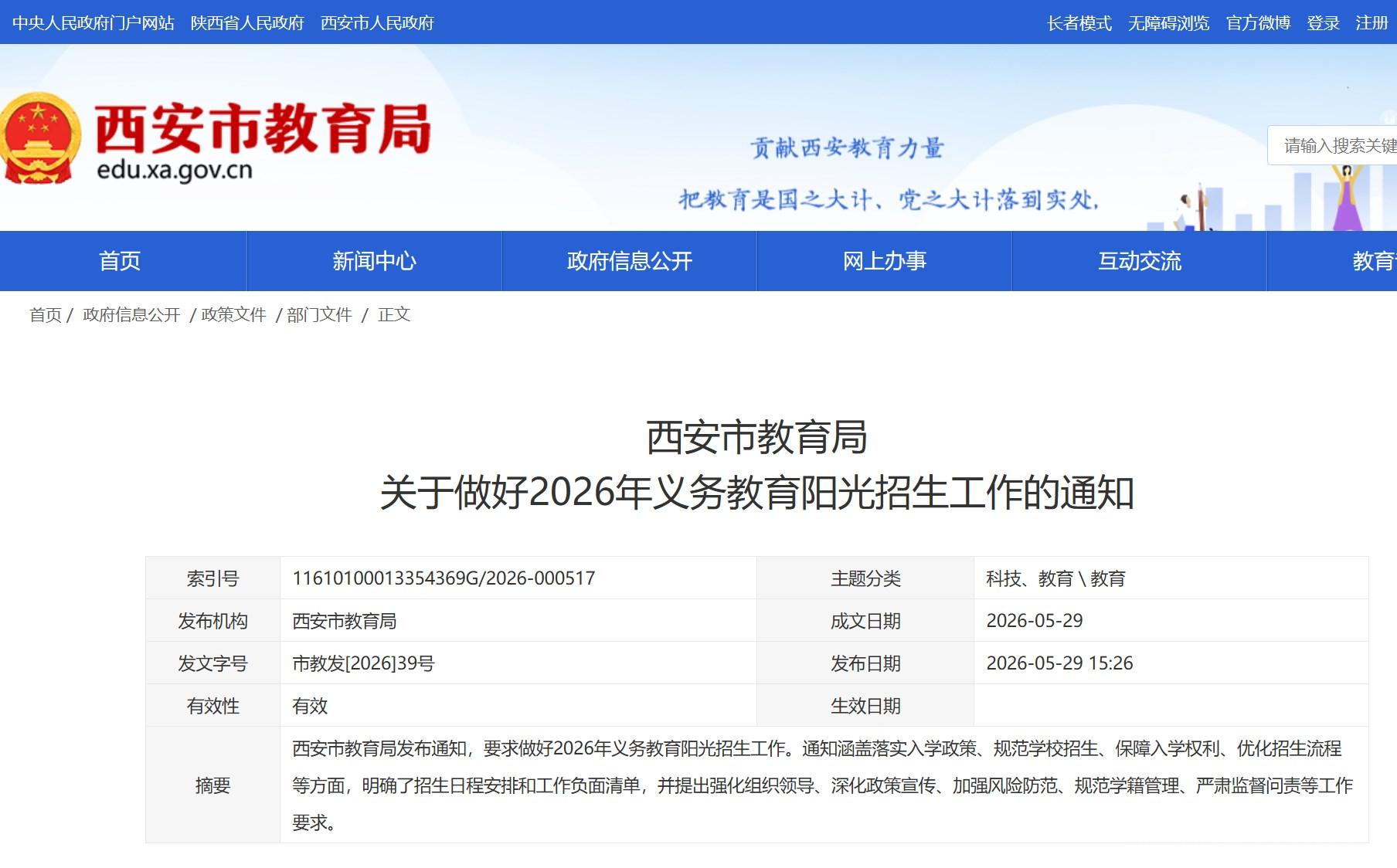Image resolution: width=1397 pixels, height=868 pixels.
Task: Click 有效性 value 有效
Action: [x=310, y=706]
